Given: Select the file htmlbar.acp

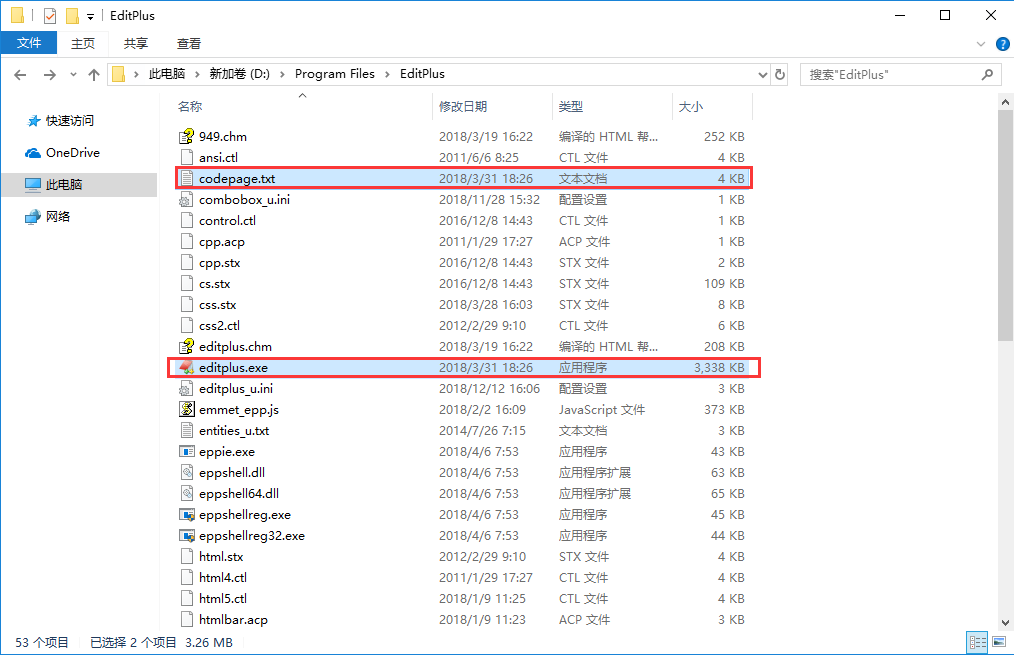Looking at the screenshot, I should coord(463,619).
